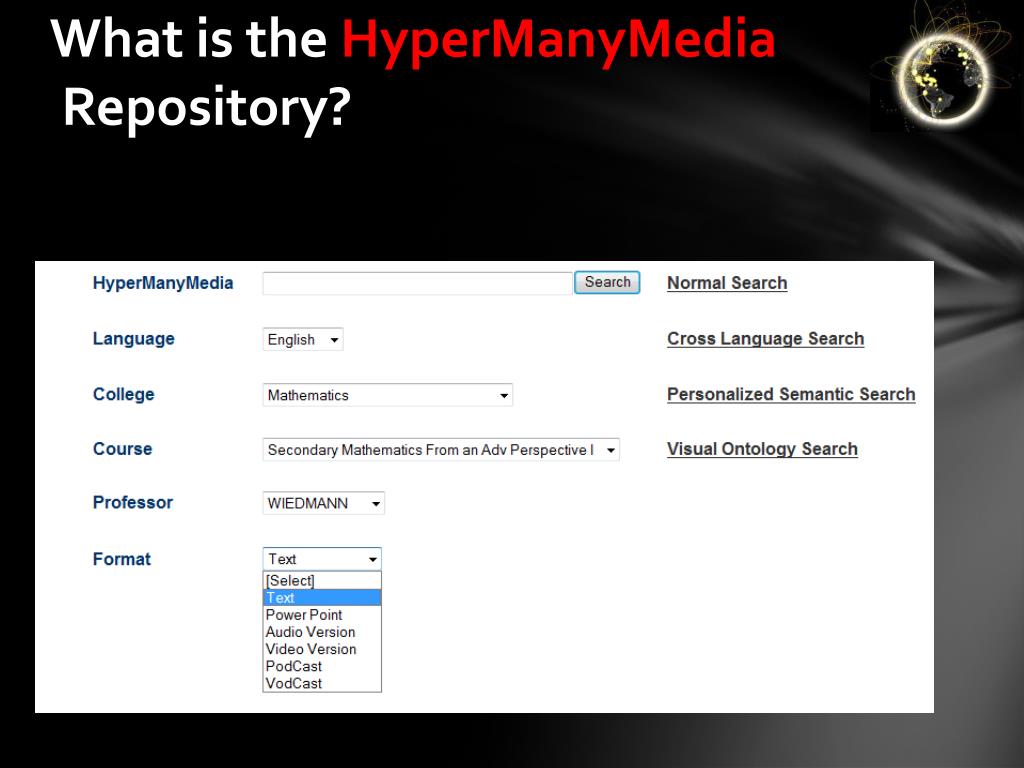This screenshot has height=768, width=1024.
Task: Click the Search button
Action: click(x=607, y=282)
